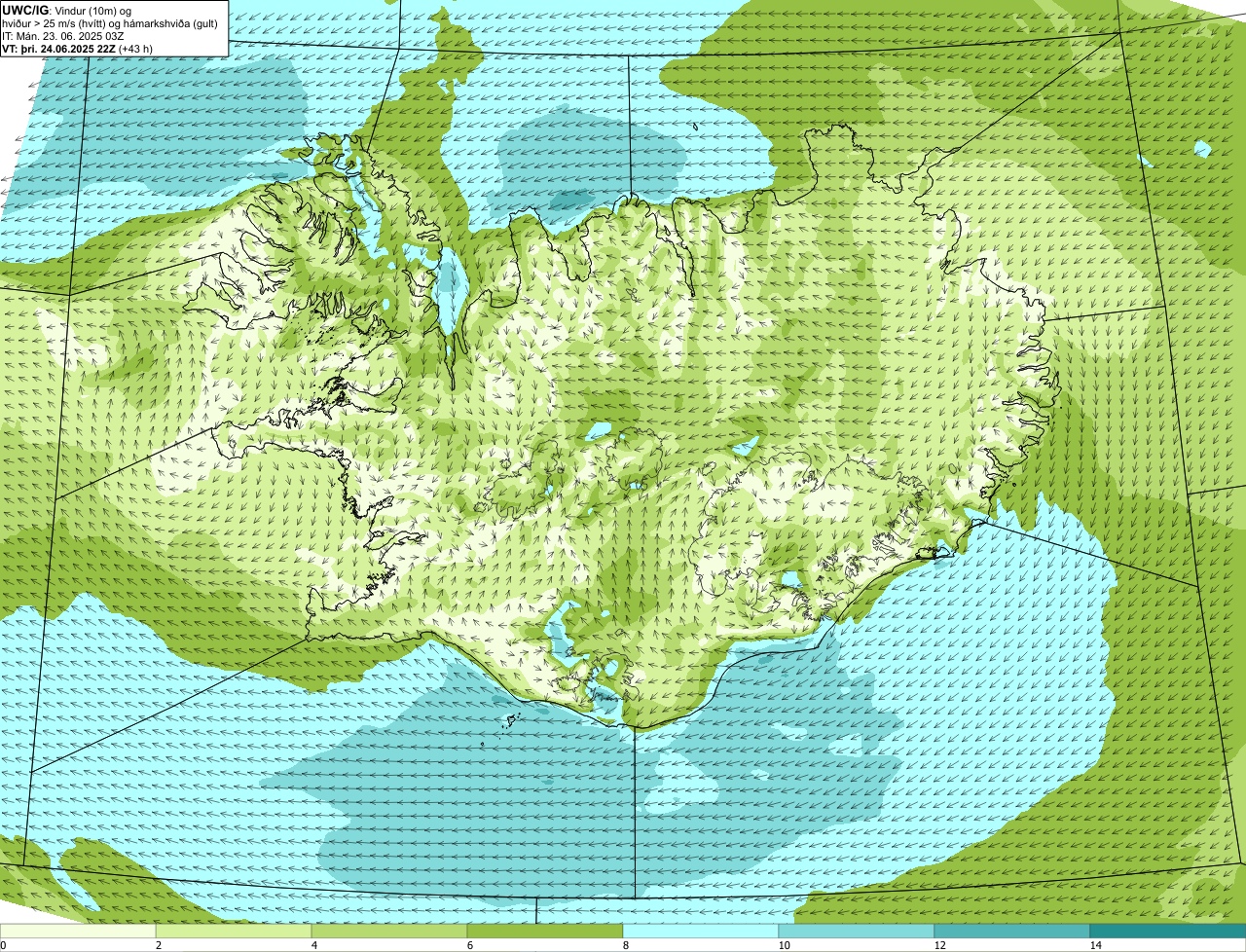Click the scale label '12'
The width and height of the screenshot is (1246, 952).
tap(938, 945)
